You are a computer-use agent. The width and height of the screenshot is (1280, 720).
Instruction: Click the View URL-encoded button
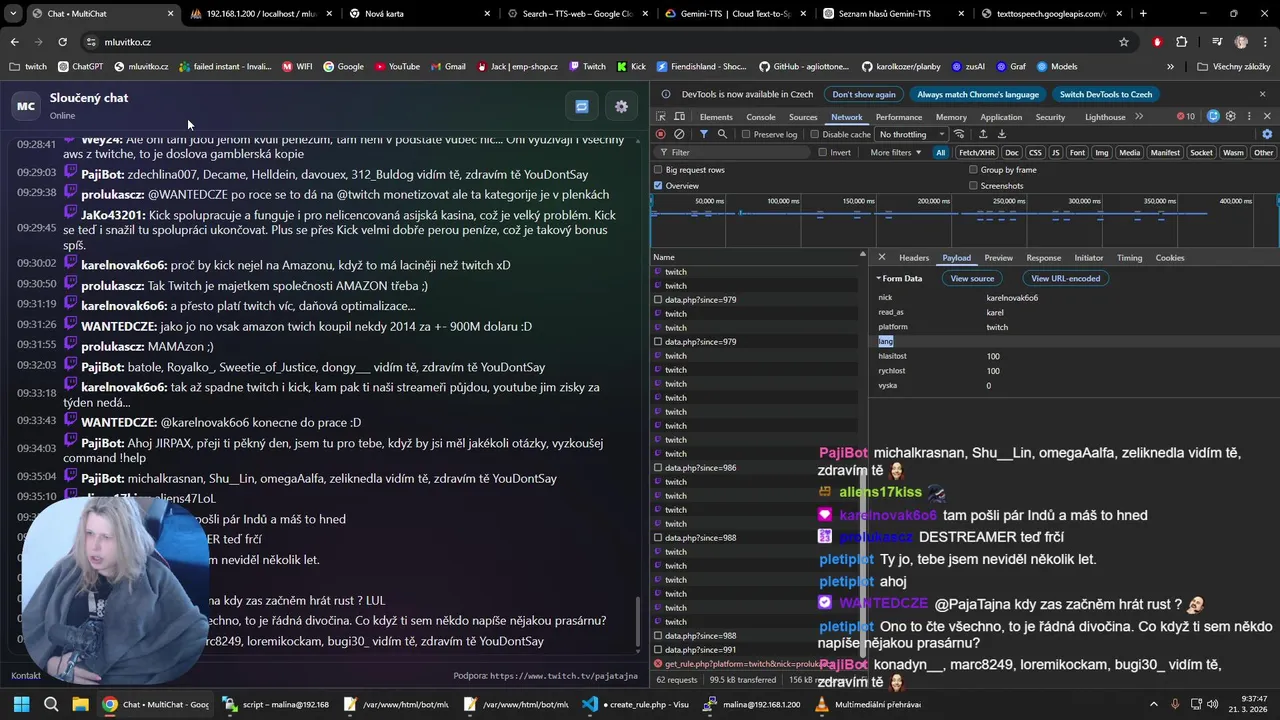click(x=1065, y=278)
